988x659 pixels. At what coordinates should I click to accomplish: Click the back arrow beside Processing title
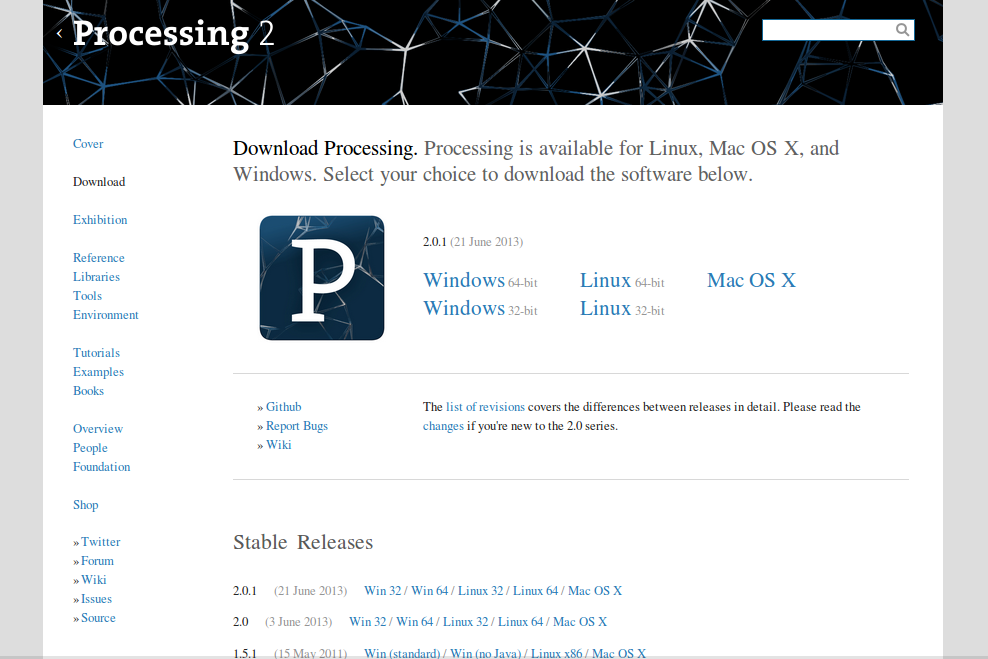(x=60, y=33)
